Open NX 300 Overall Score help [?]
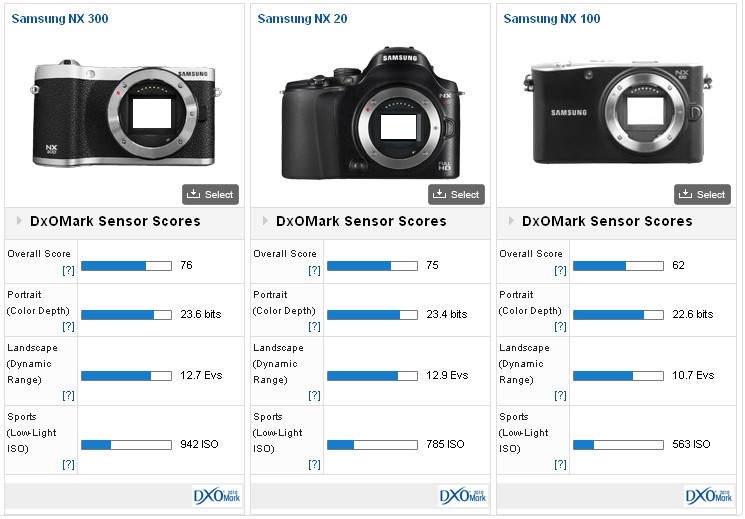 coord(68,270)
